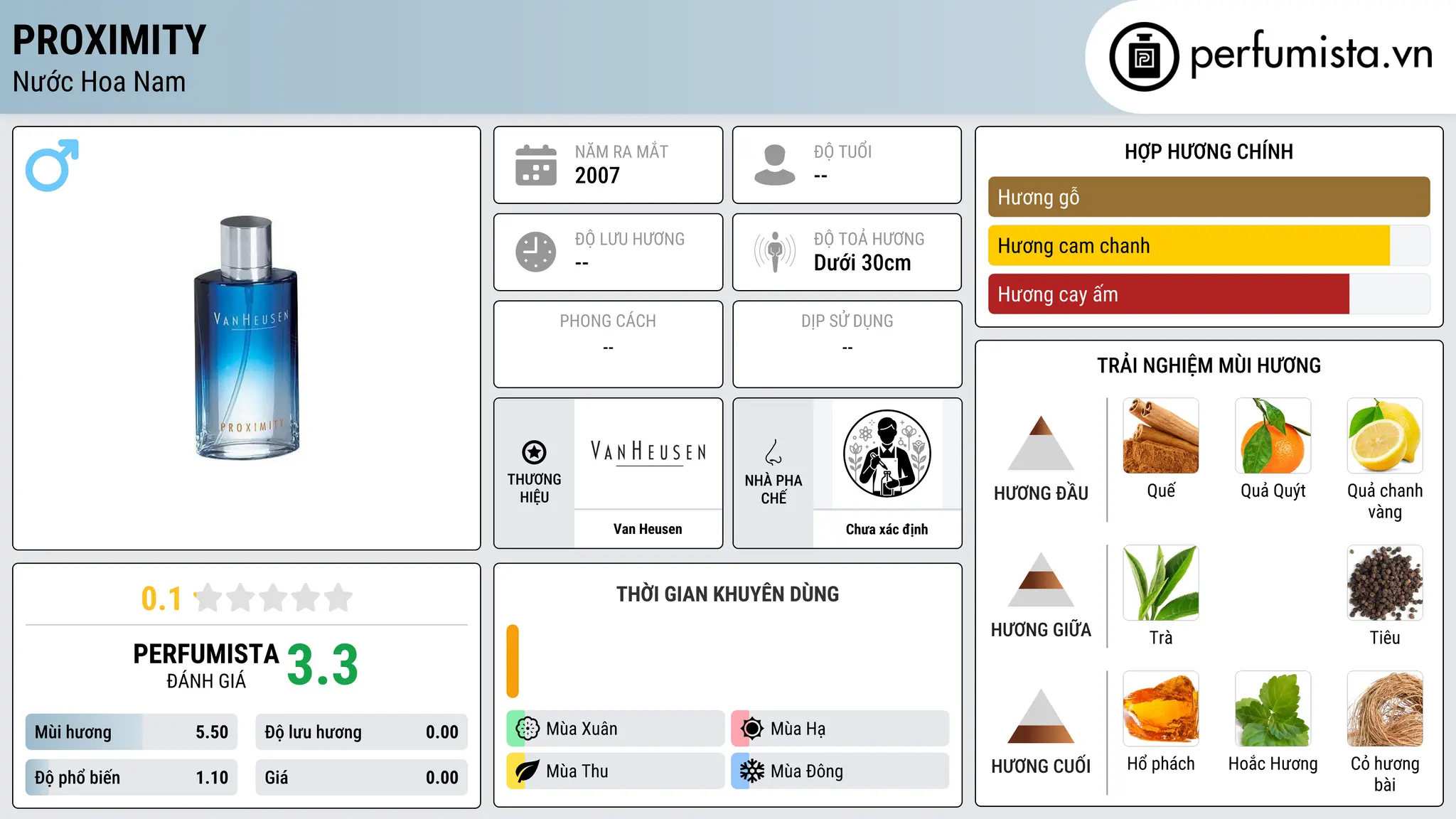Open the perfumista.vn site name link
1456x819 pixels.
[x=1311, y=55]
